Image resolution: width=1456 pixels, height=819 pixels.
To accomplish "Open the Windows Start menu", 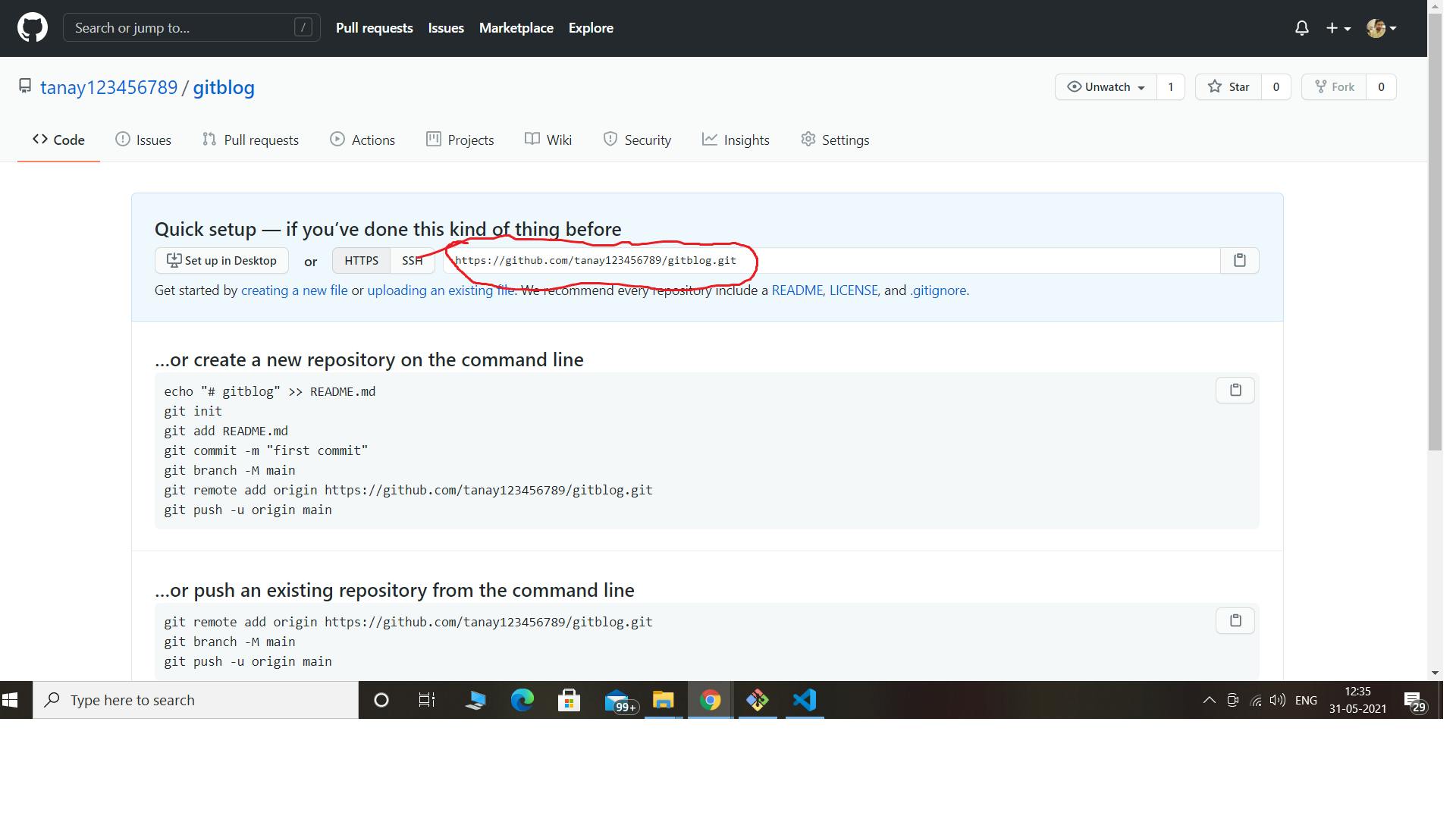I will click(x=11, y=700).
